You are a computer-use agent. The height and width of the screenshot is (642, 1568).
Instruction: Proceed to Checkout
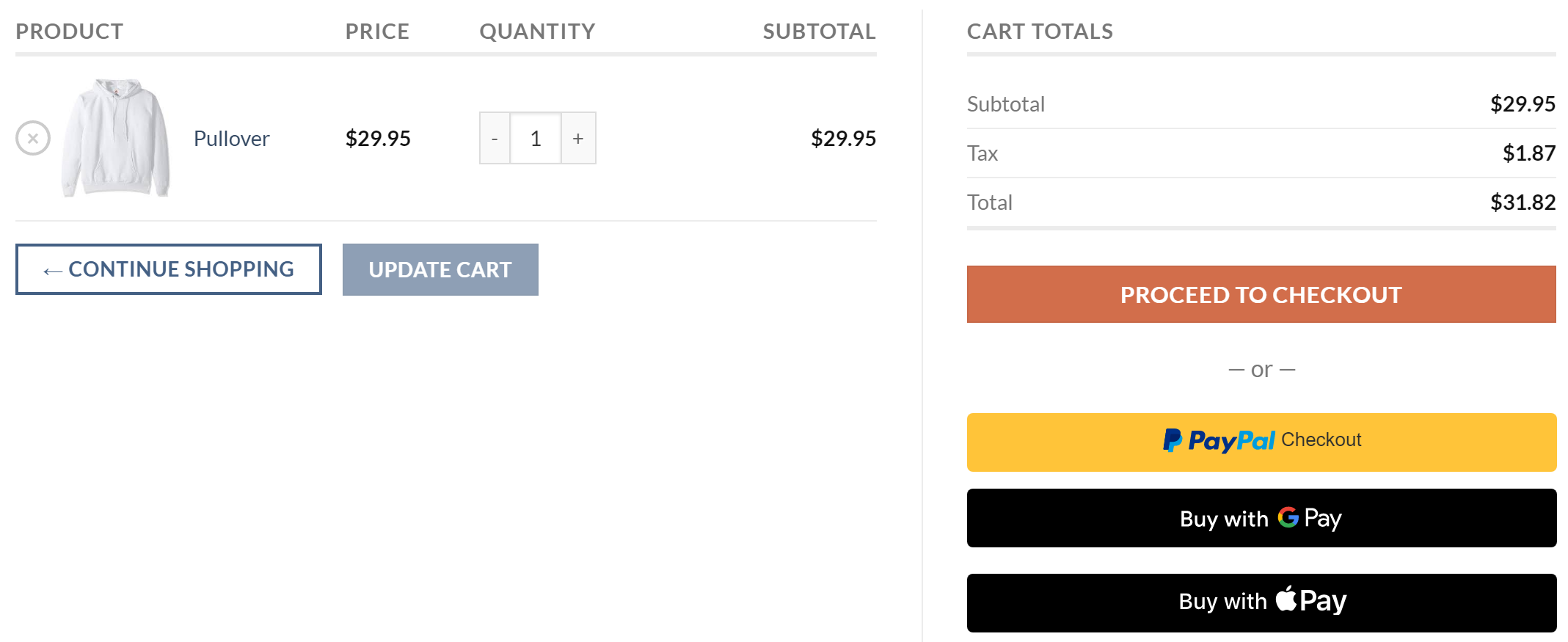pos(1261,294)
